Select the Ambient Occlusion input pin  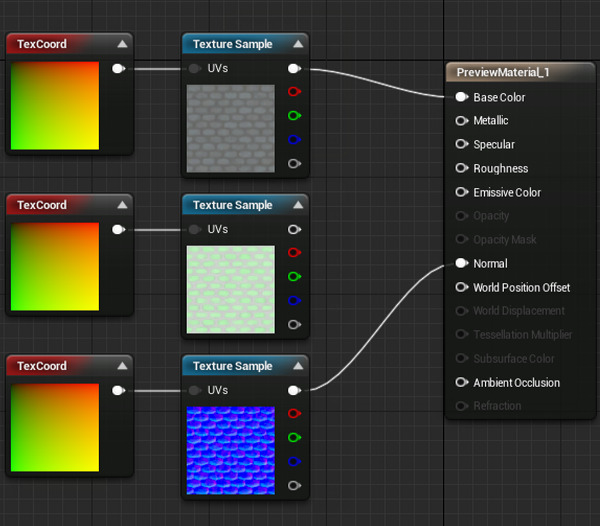(461, 382)
